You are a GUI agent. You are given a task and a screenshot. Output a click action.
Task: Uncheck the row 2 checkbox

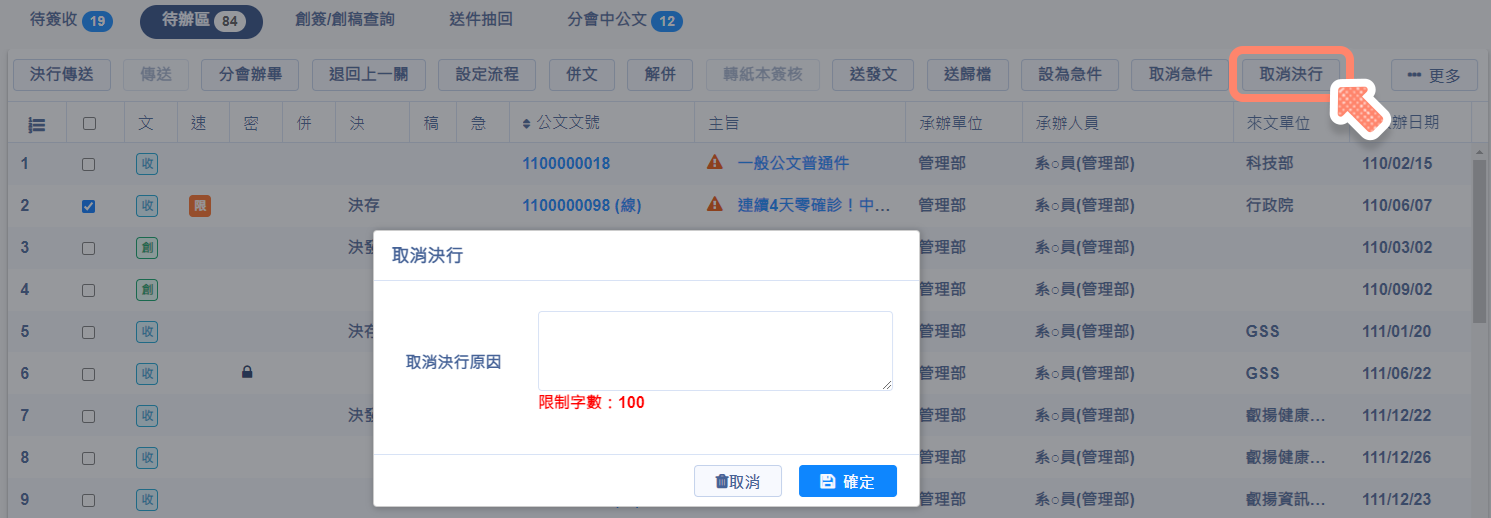point(89,206)
